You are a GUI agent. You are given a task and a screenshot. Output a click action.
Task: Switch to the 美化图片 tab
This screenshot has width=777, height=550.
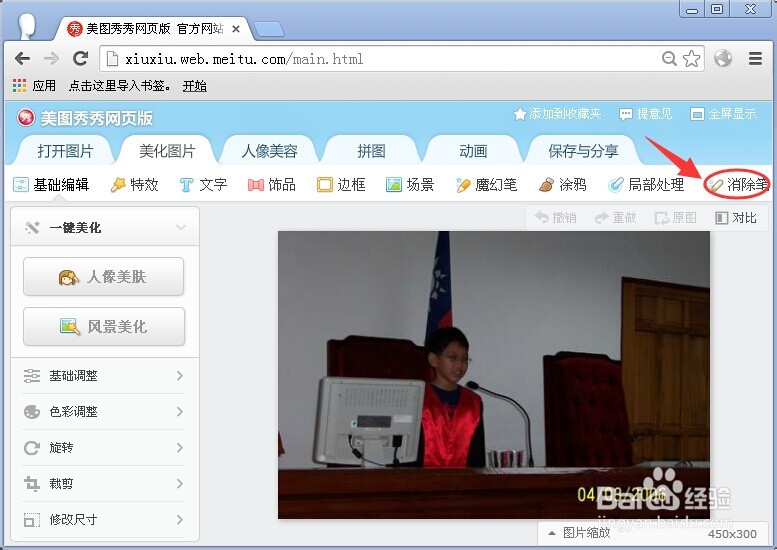click(x=167, y=151)
